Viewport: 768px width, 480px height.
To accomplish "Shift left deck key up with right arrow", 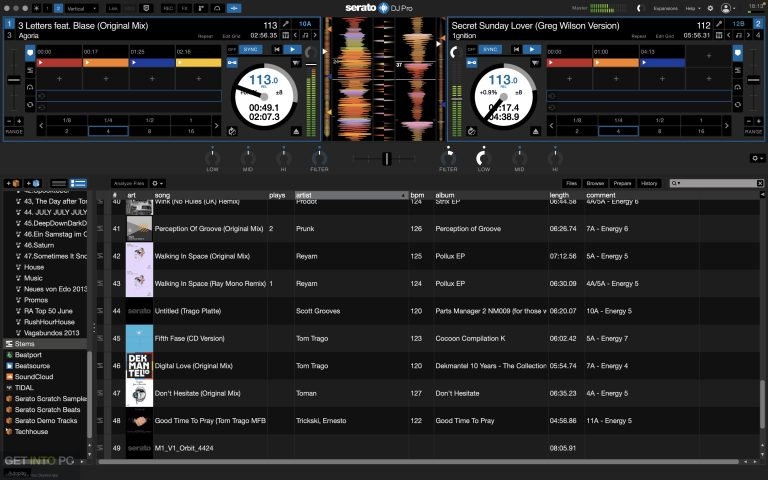I will pyautogui.click(x=315, y=35).
